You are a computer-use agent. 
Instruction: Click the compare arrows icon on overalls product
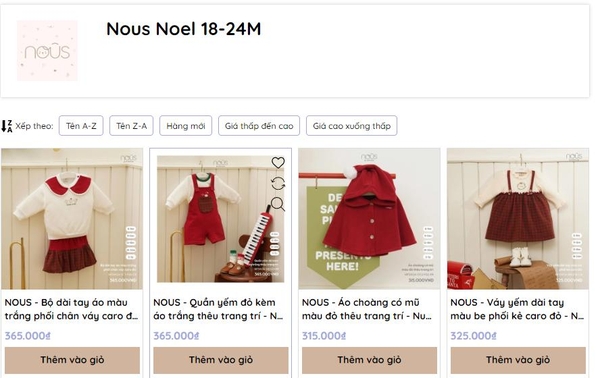click(x=278, y=184)
